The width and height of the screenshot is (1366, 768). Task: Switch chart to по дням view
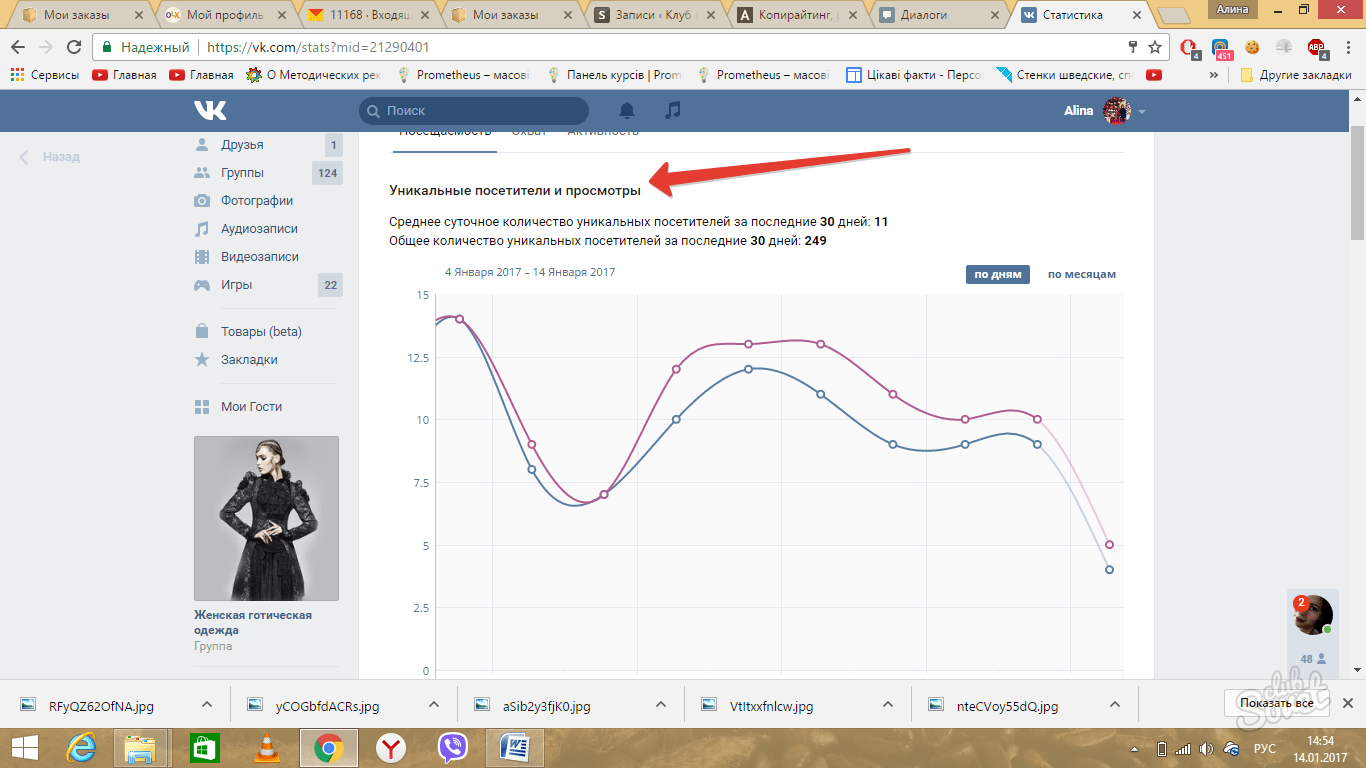click(x=997, y=274)
